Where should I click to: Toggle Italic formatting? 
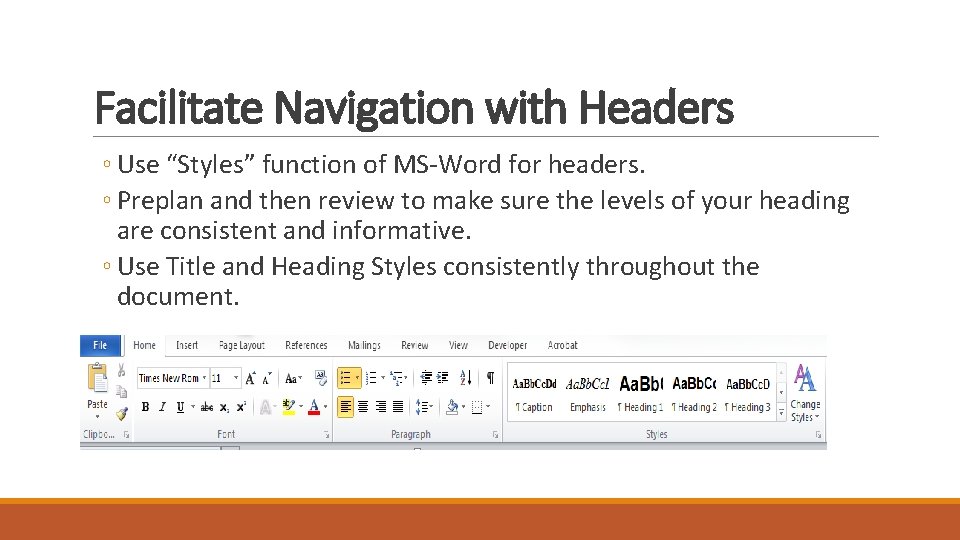click(x=163, y=407)
